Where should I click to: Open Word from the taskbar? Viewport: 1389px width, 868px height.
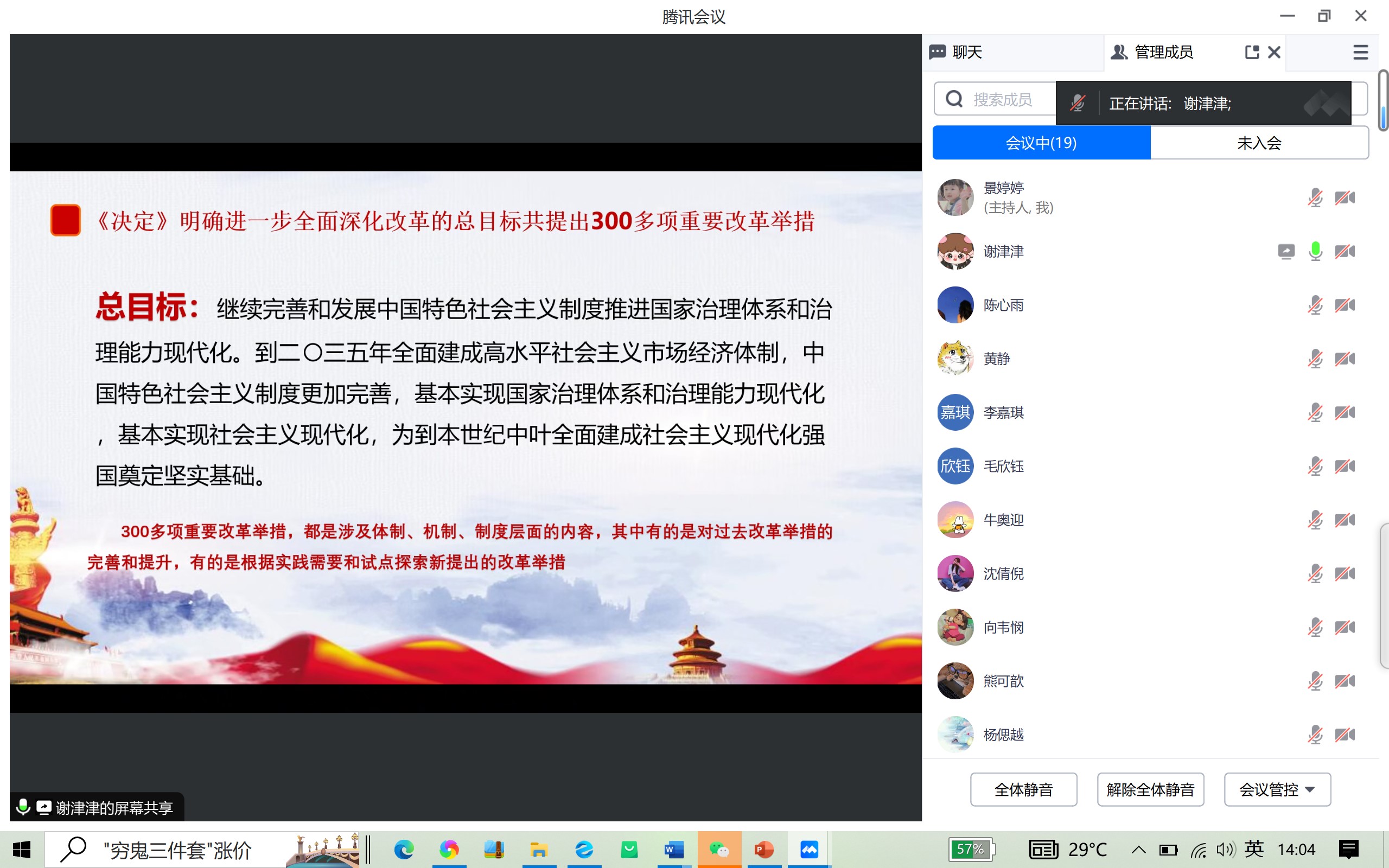tap(674, 849)
